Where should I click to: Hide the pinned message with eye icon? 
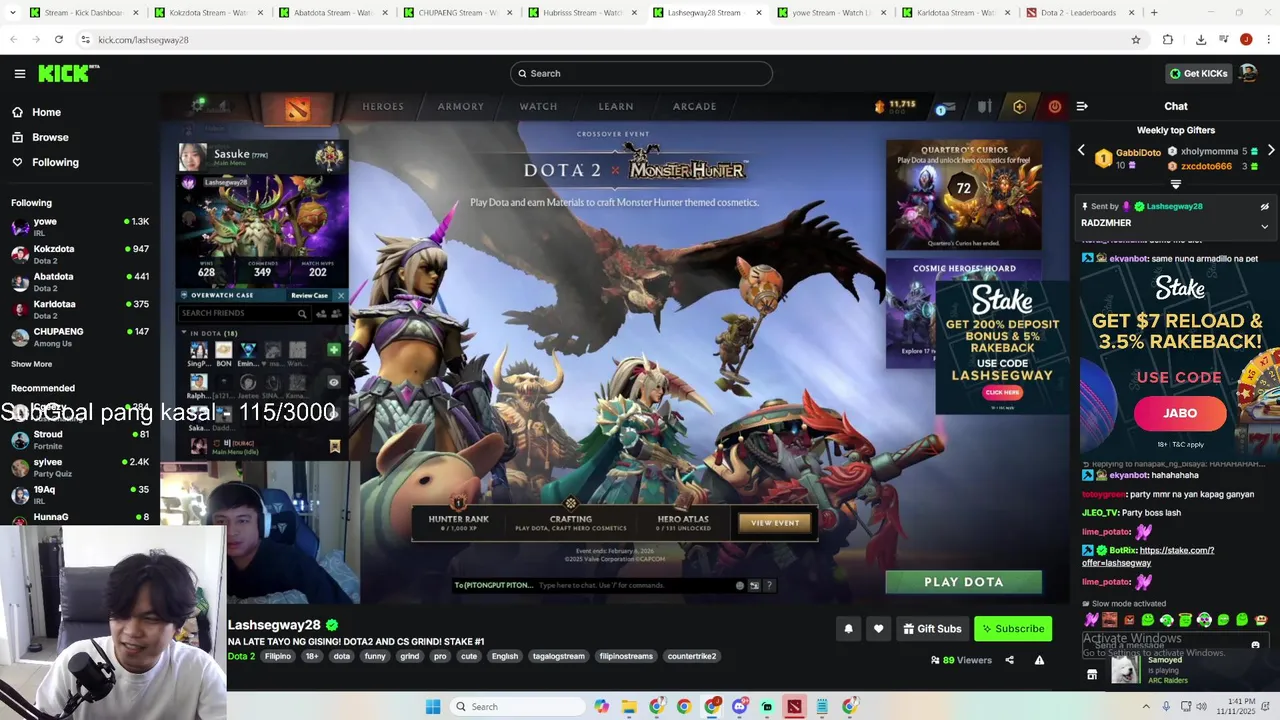click(x=1264, y=207)
